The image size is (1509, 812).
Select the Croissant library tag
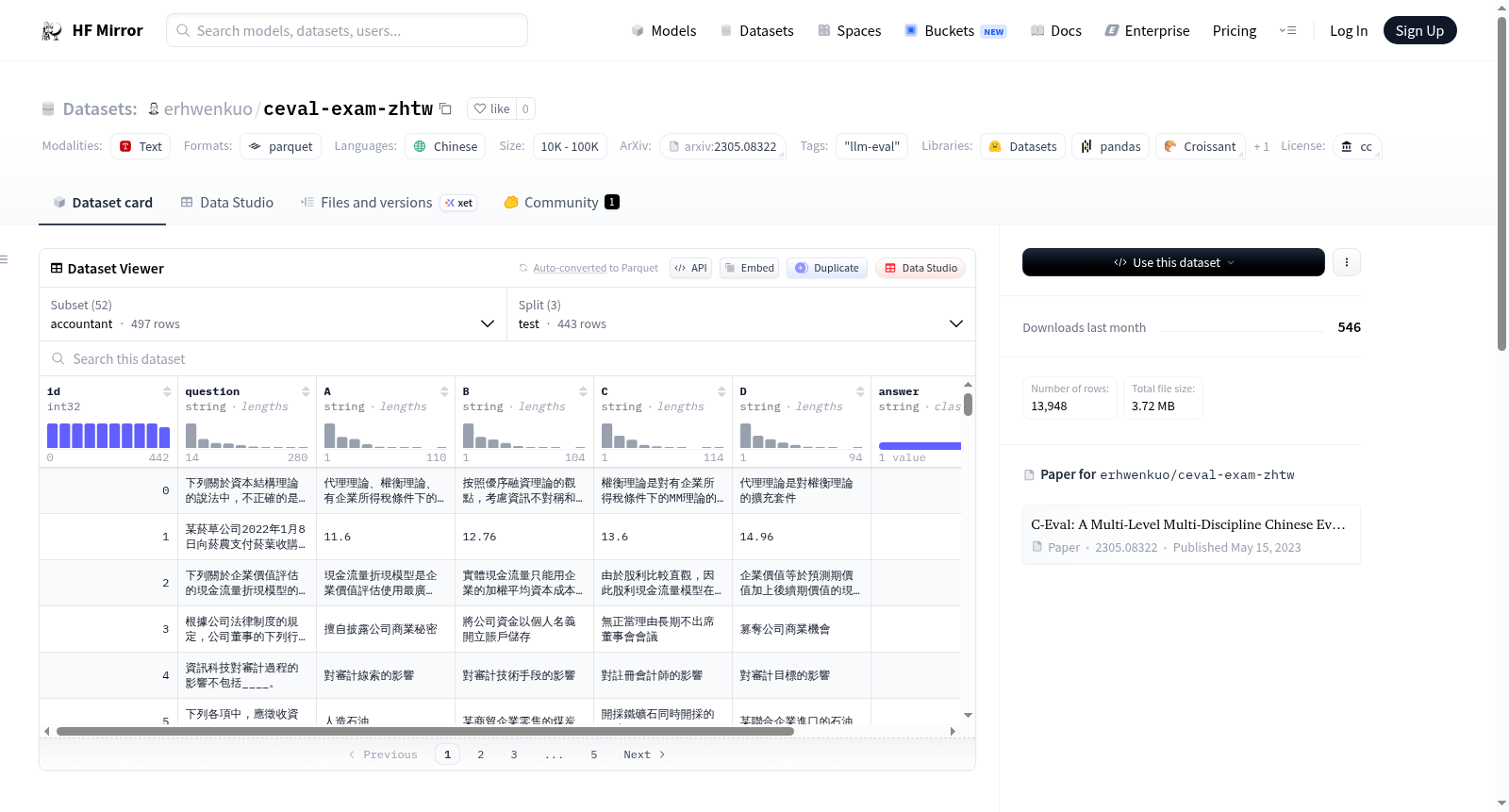[1200, 146]
